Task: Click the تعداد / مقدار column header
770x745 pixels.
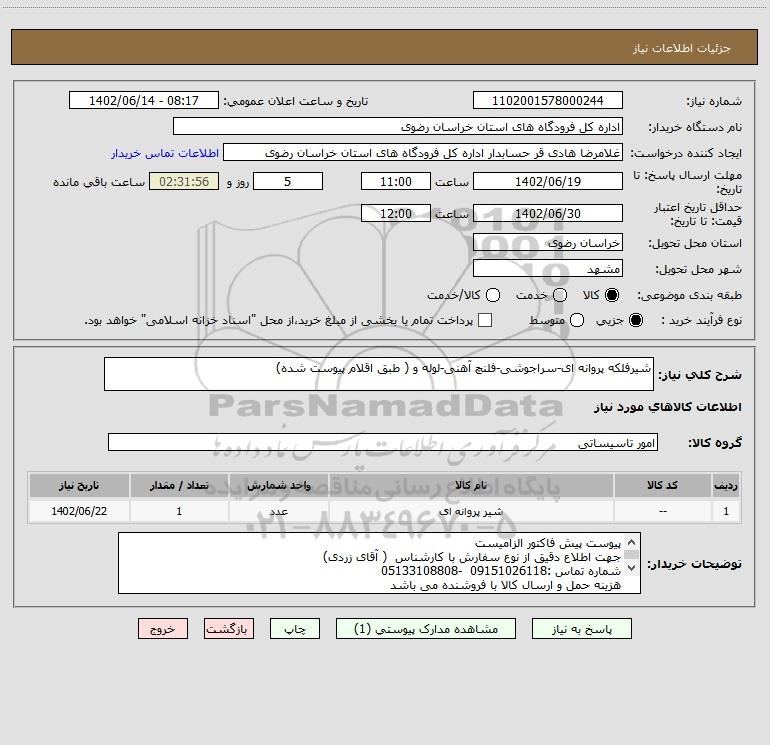Action: 179,485
